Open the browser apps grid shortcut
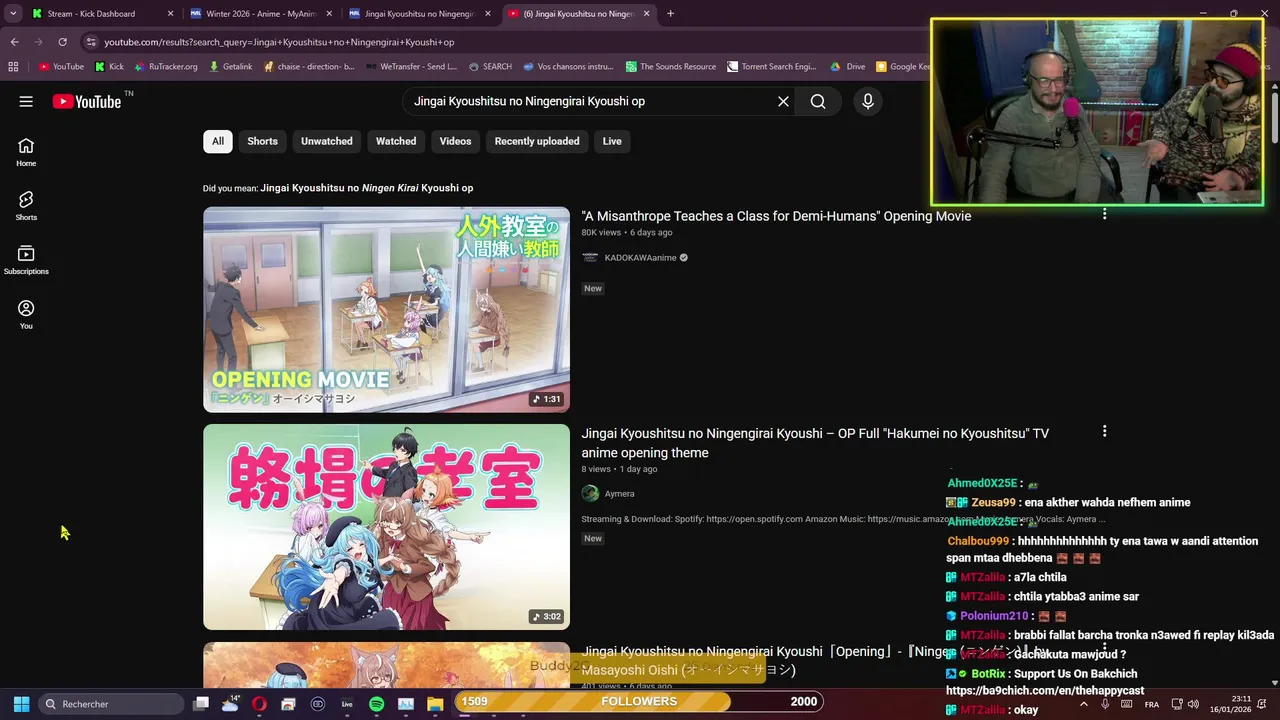This screenshot has height=720, width=1280. [x=13, y=67]
